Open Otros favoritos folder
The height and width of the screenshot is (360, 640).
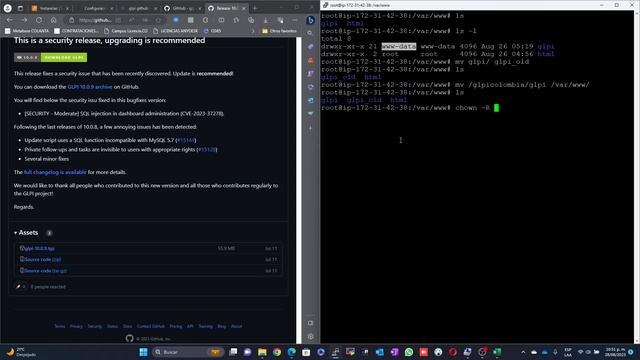coord(280,31)
